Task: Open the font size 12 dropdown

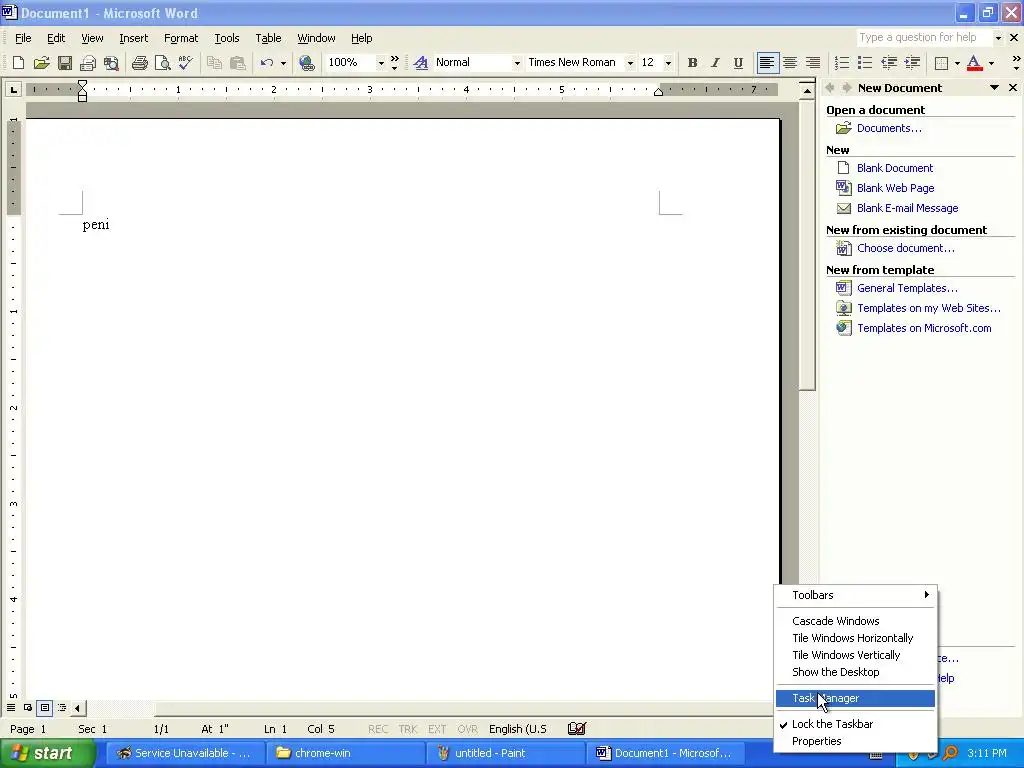Action: pos(668,63)
